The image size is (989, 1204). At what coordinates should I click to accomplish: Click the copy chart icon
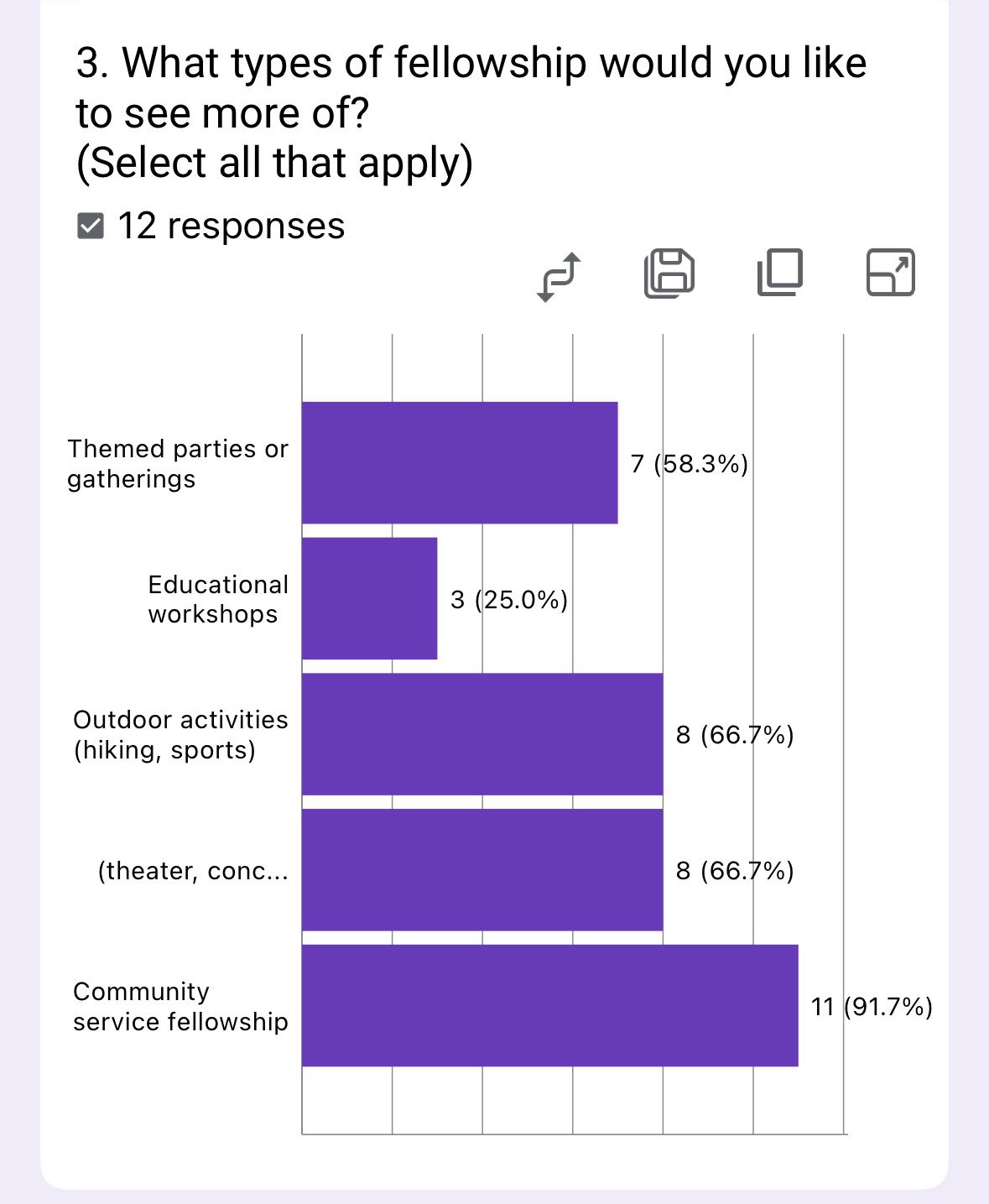point(780,273)
